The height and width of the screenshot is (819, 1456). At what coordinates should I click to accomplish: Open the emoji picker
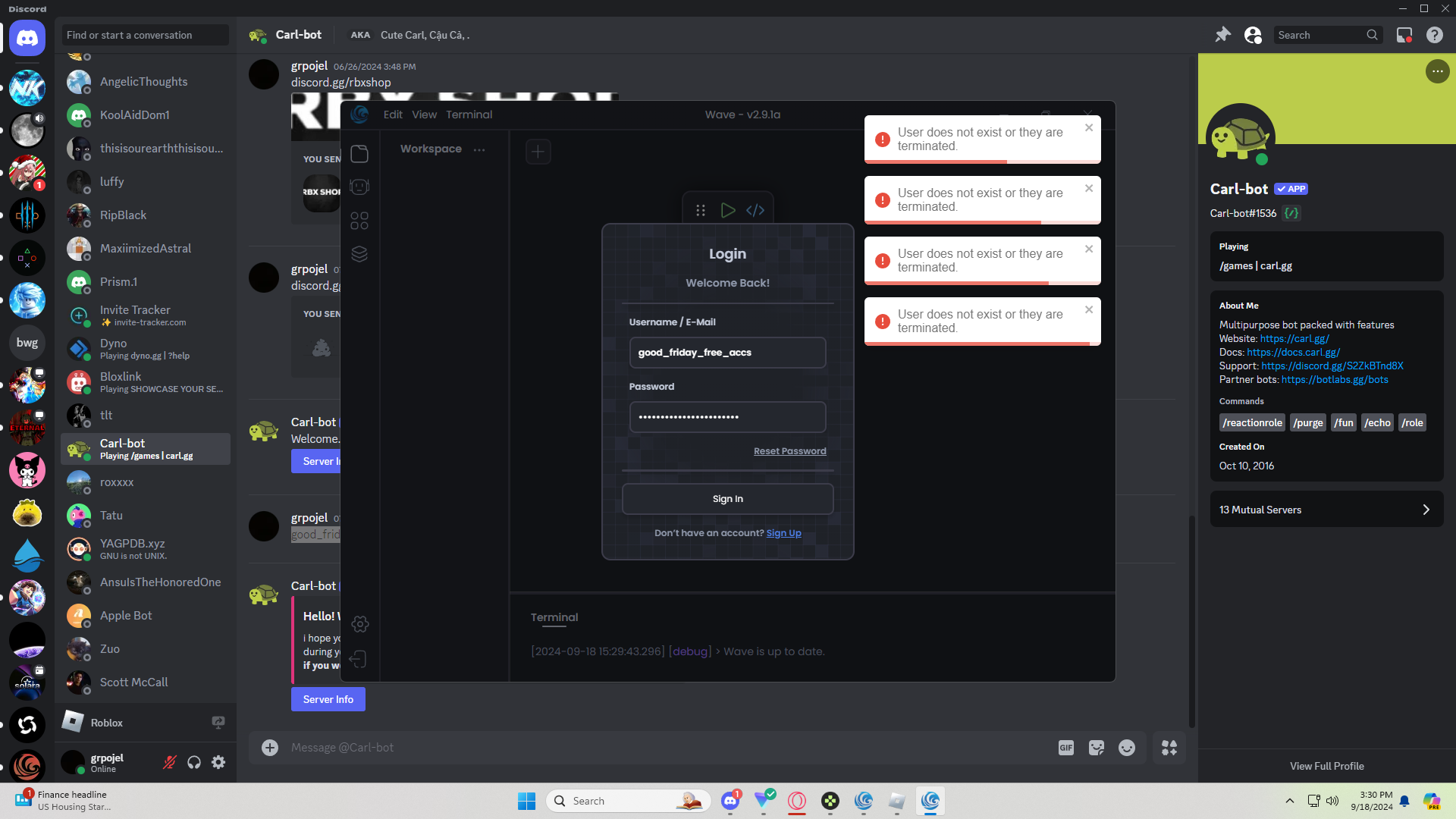point(1127,748)
